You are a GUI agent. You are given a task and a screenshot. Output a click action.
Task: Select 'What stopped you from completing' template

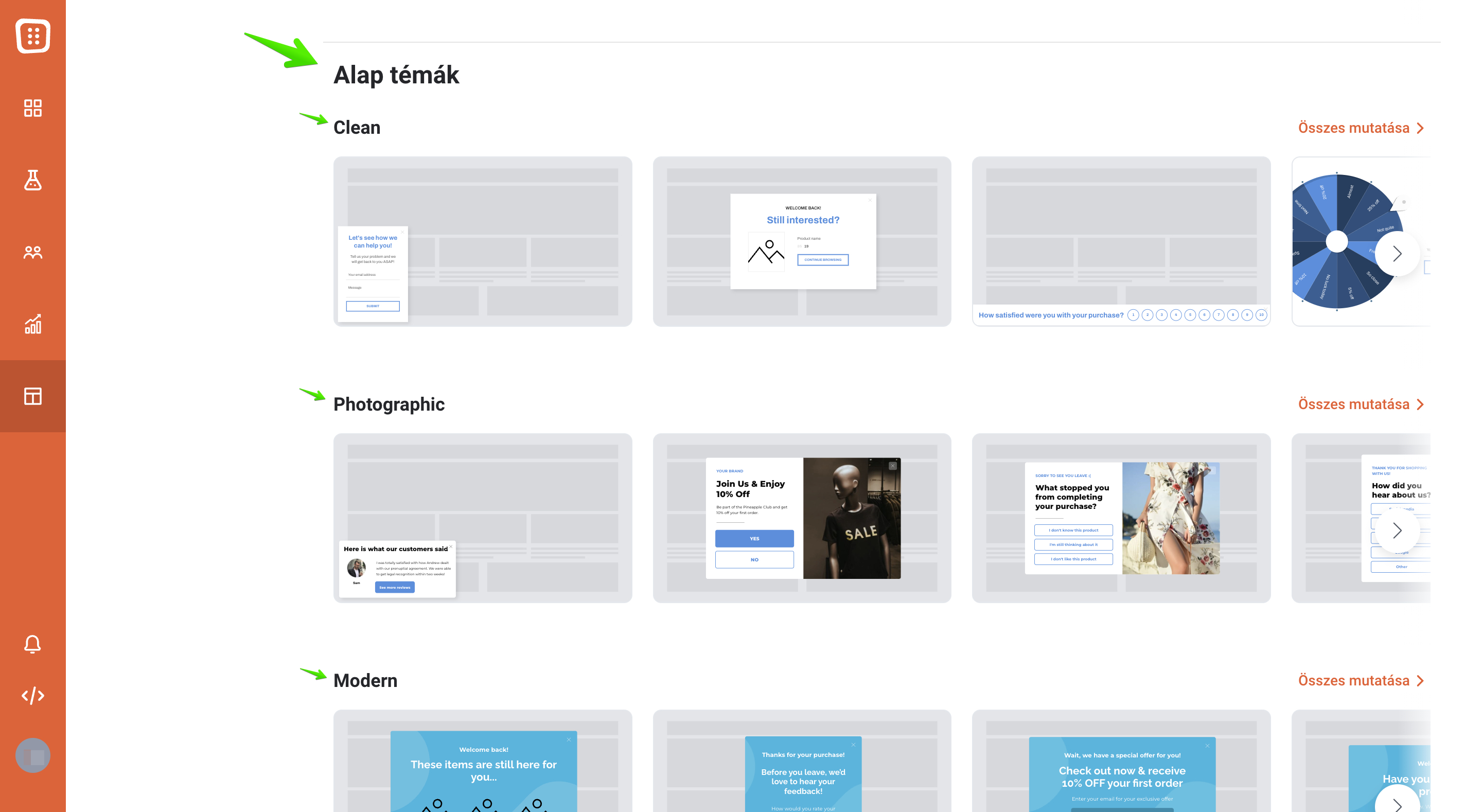(x=1121, y=518)
